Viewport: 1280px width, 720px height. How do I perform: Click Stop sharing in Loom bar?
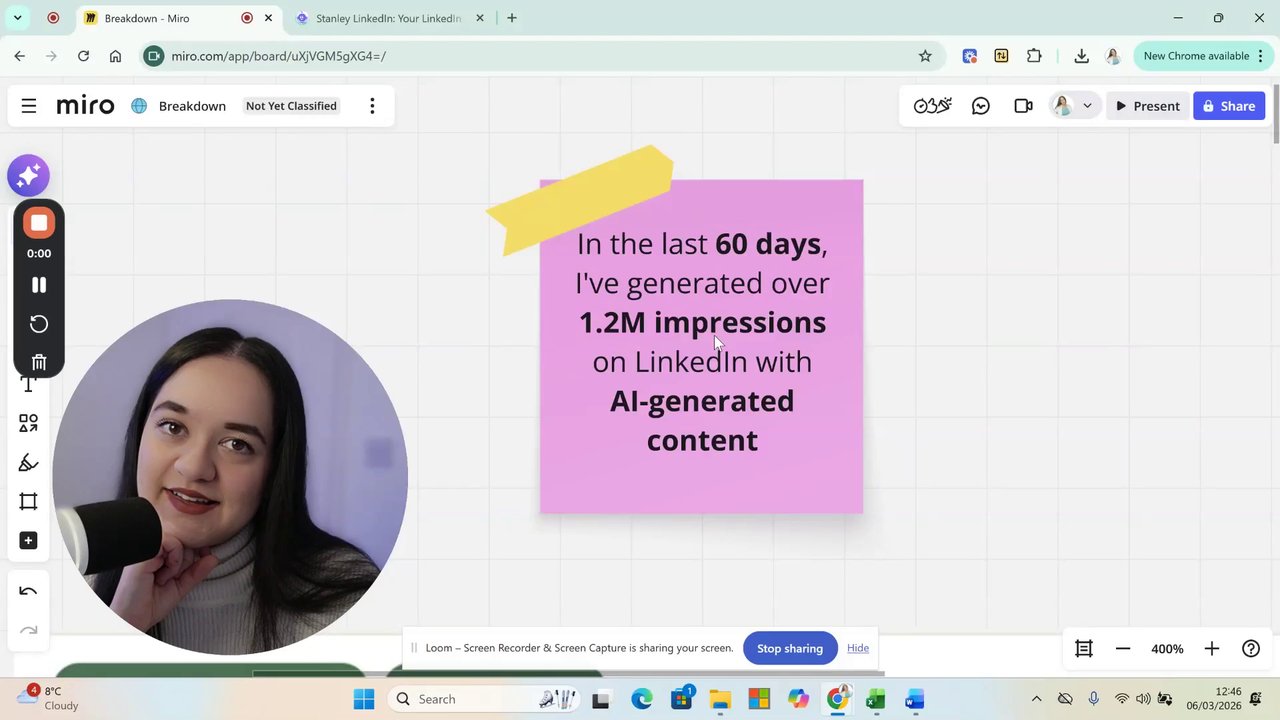[x=790, y=648]
